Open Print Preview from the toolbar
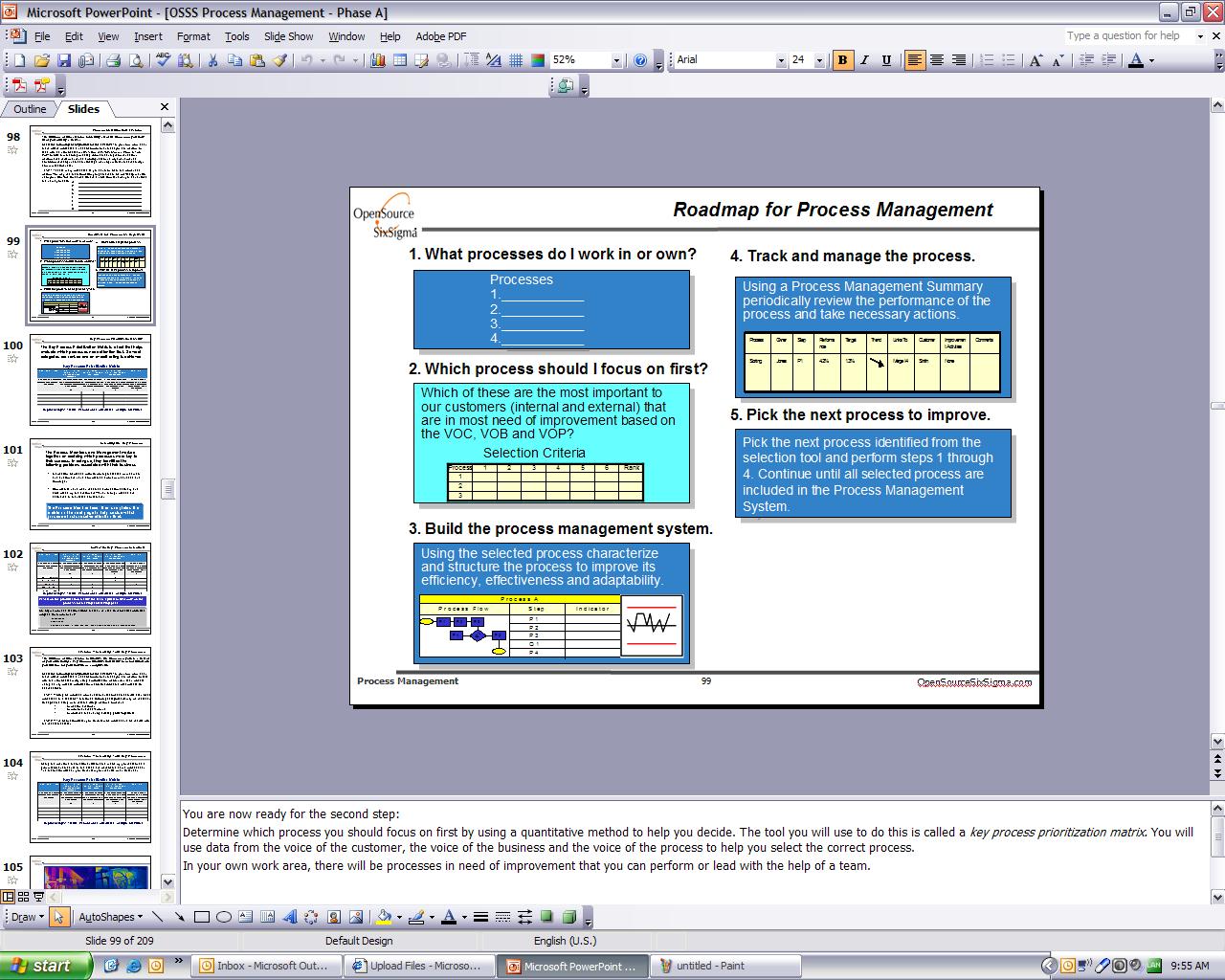The width and height of the screenshot is (1225, 980). click(136, 60)
